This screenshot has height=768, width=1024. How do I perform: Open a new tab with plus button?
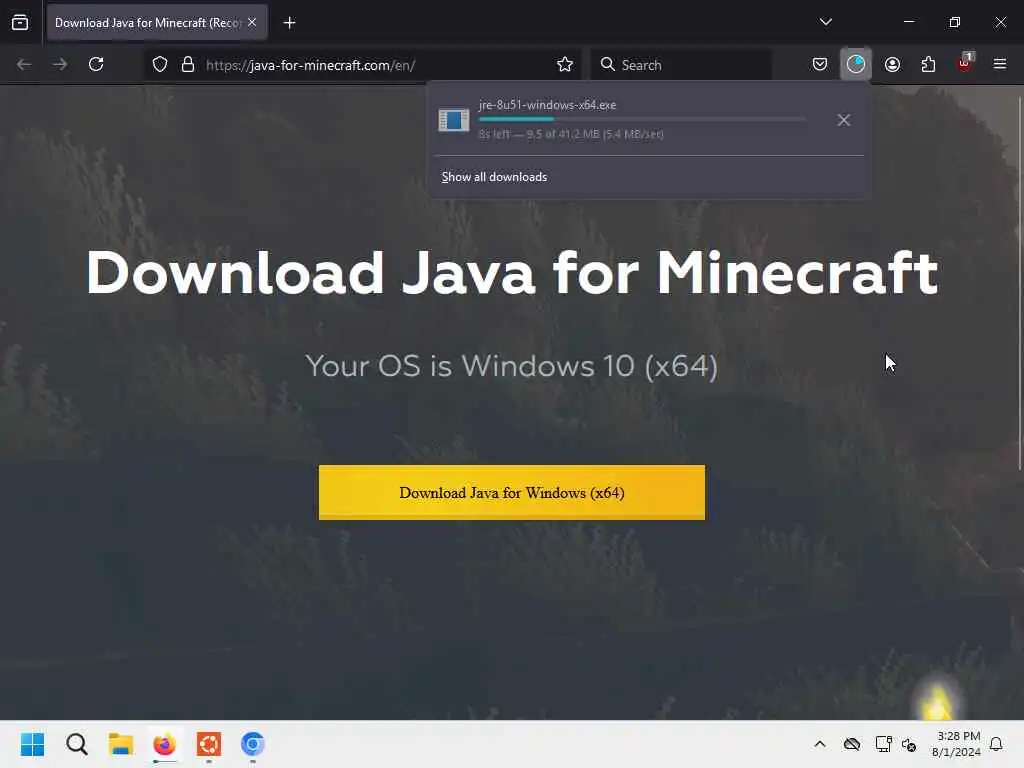[289, 23]
